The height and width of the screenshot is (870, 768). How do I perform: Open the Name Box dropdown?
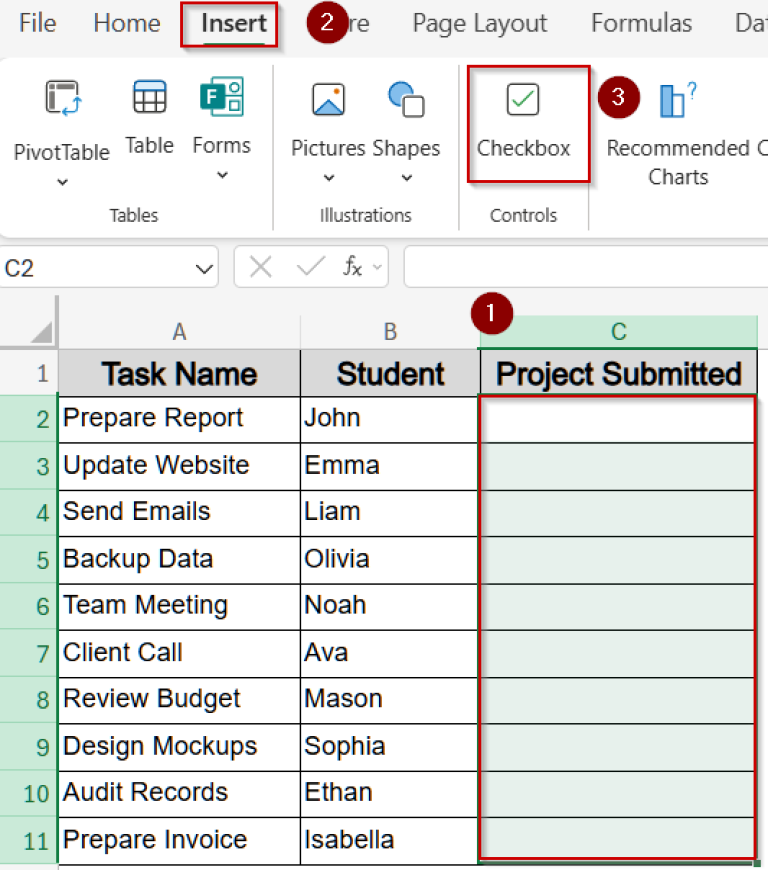[x=204, y=268]
